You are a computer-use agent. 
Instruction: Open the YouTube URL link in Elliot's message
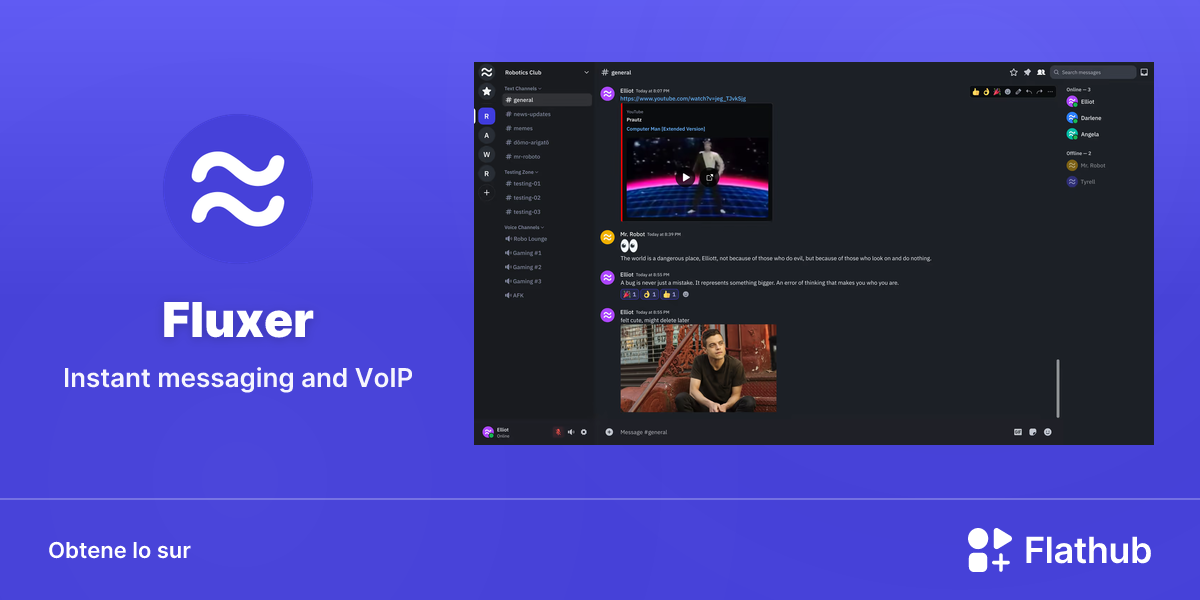(683, 99)
